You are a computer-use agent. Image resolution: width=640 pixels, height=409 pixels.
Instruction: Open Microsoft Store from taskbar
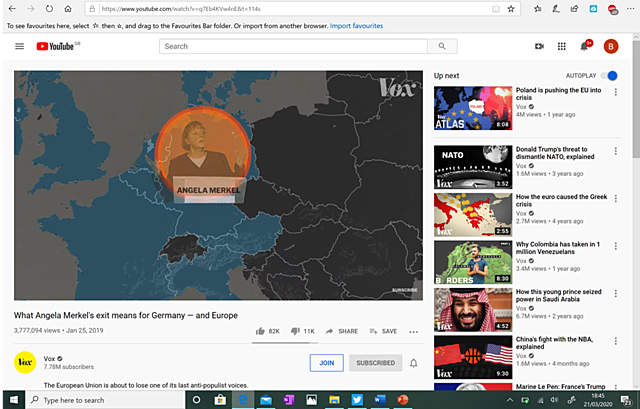coord(220,400)
